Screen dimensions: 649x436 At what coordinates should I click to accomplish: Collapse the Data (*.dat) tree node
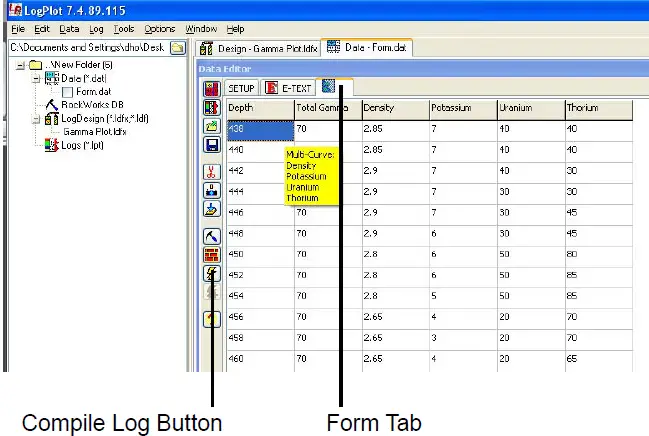click(36, 78)
